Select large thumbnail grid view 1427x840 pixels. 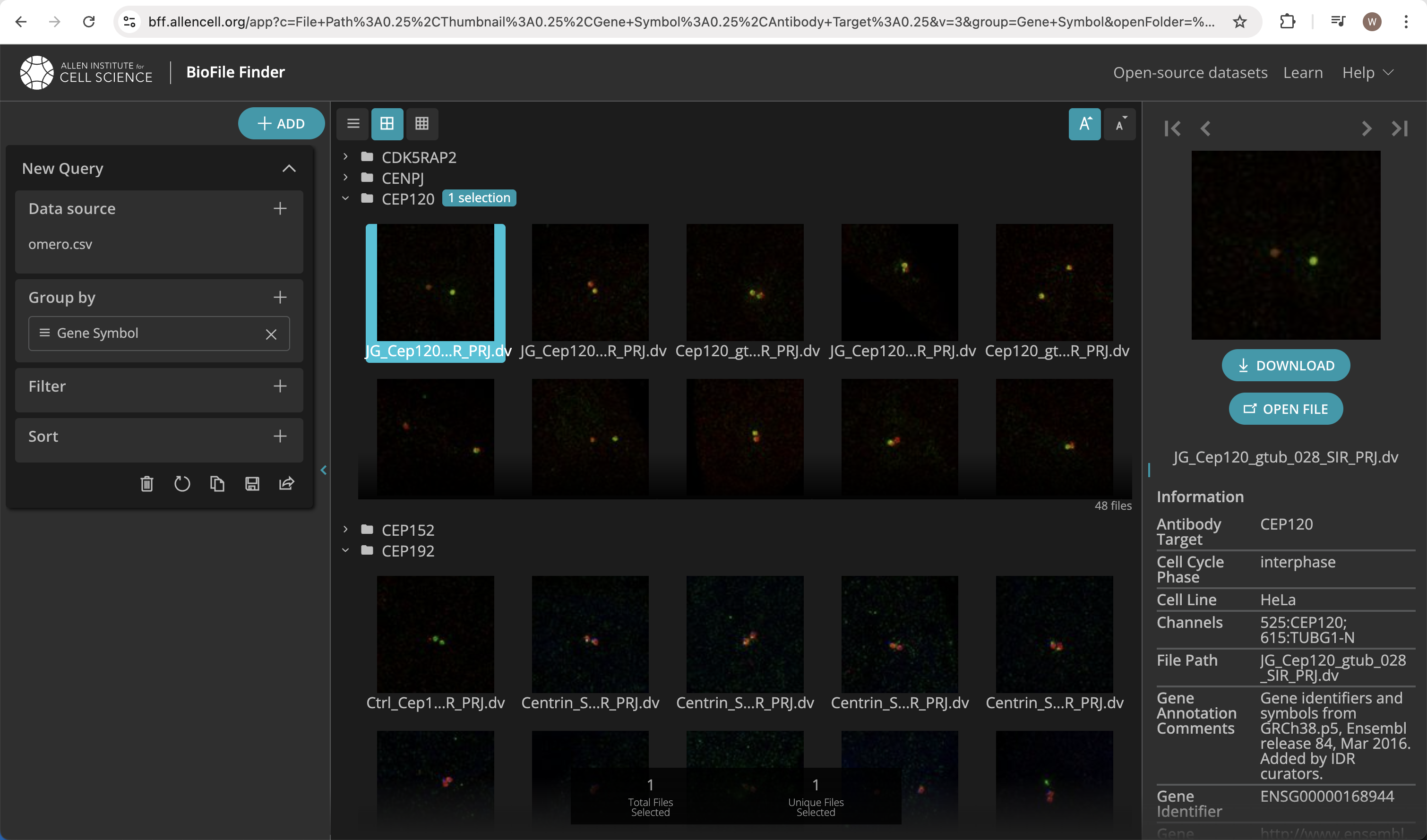coord(387,123)
